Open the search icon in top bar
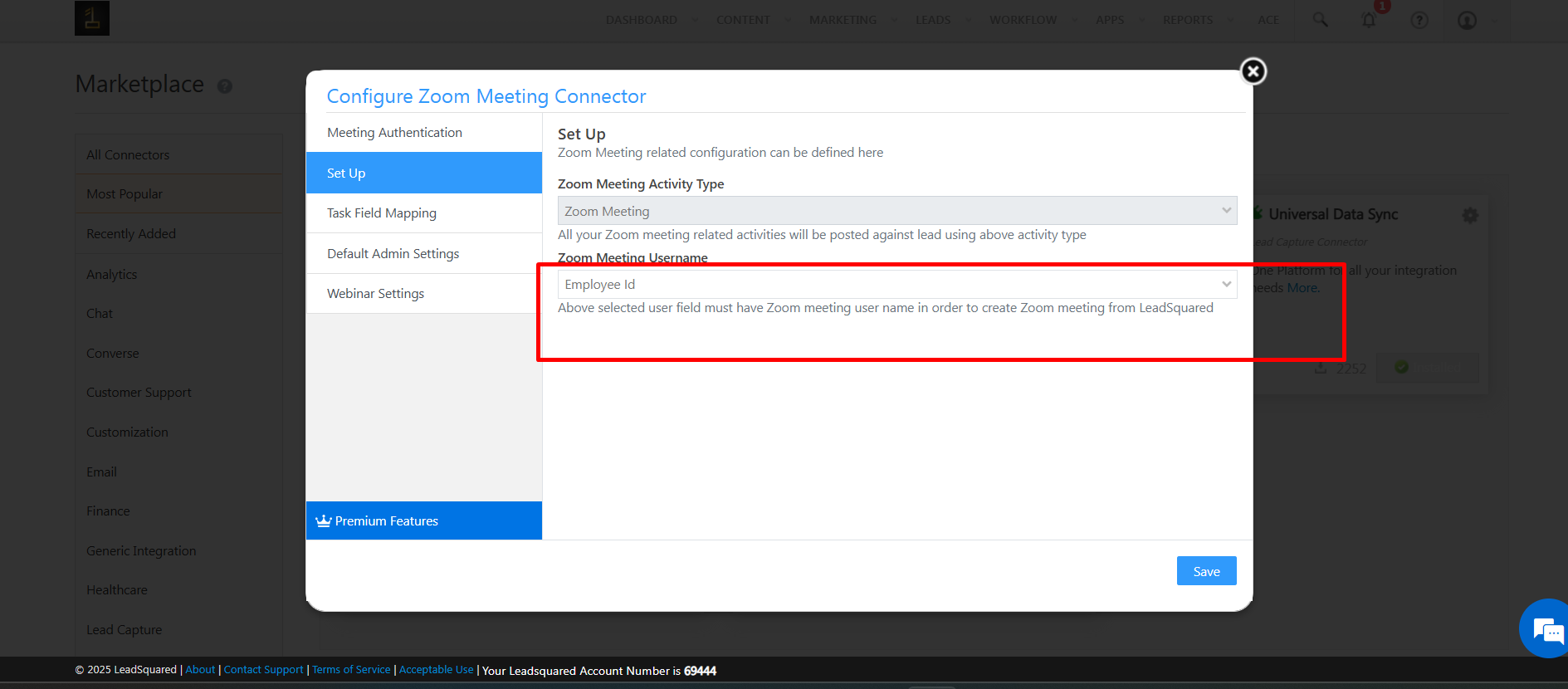The width and height of the screenshot is (1568, 689). (x=1320, y=20)
